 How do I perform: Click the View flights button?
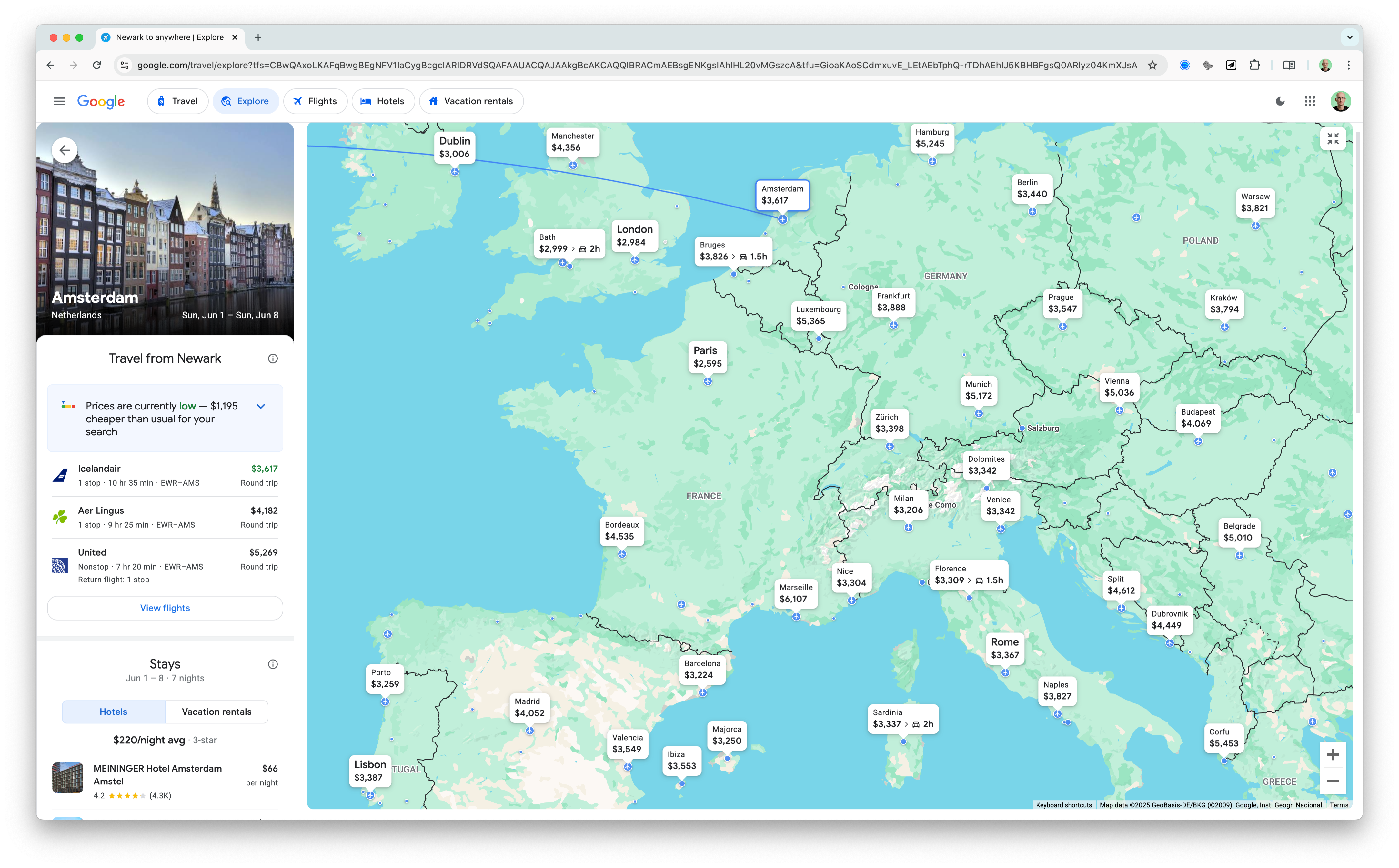click(x=165, y=608)
